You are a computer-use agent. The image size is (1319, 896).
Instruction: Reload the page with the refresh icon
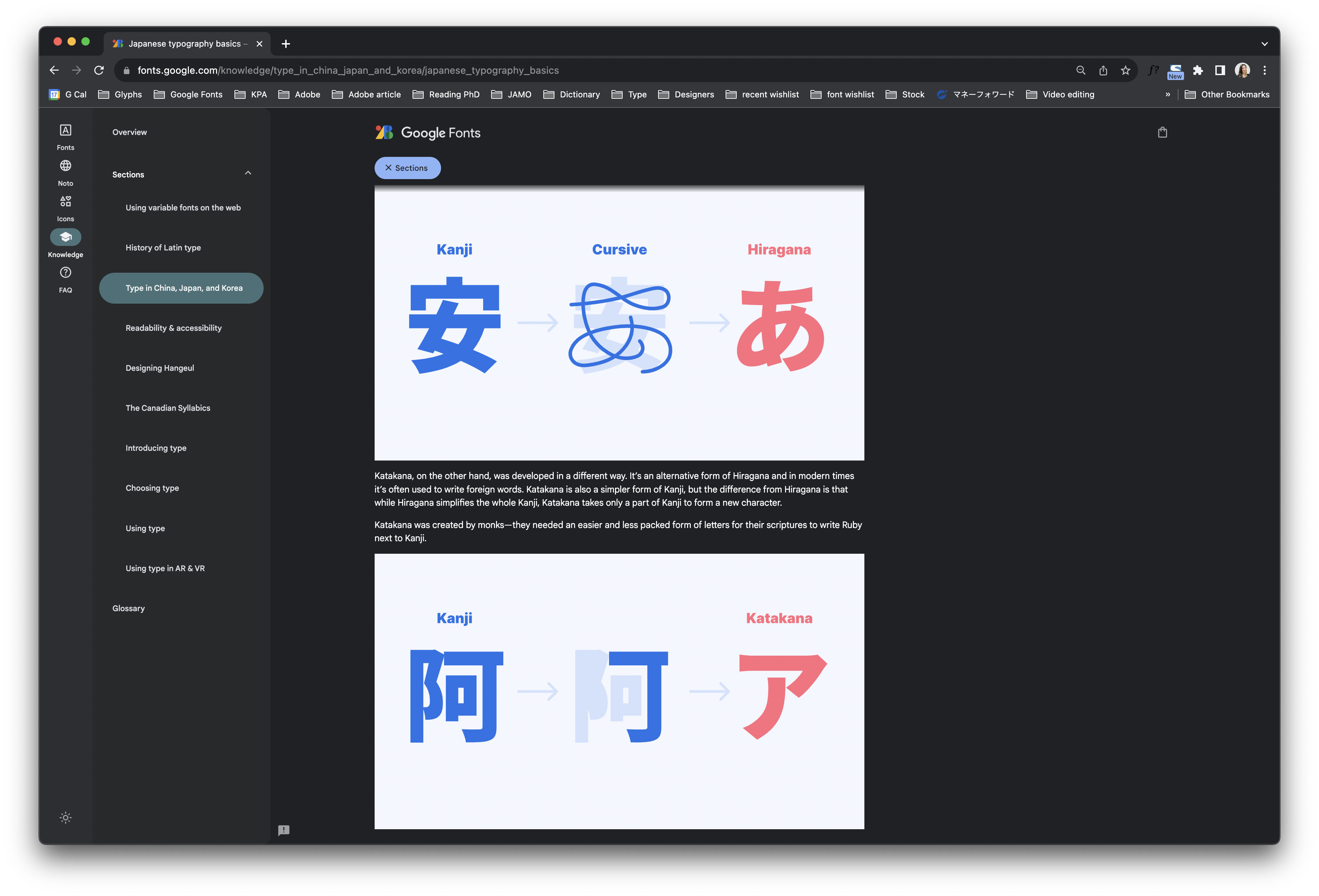pyautogui.click(x=99, y=70)
